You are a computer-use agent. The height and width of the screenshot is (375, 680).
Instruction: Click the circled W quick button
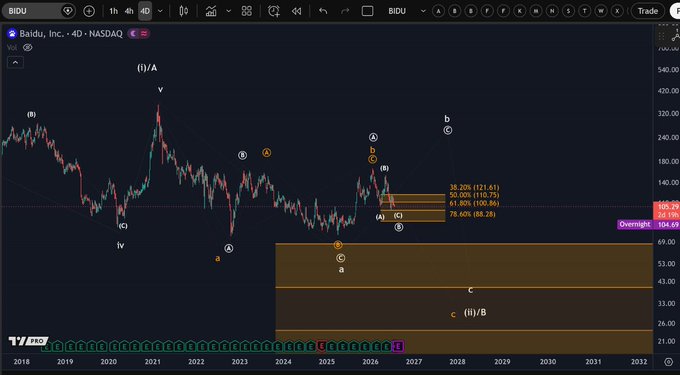[601, 11]
